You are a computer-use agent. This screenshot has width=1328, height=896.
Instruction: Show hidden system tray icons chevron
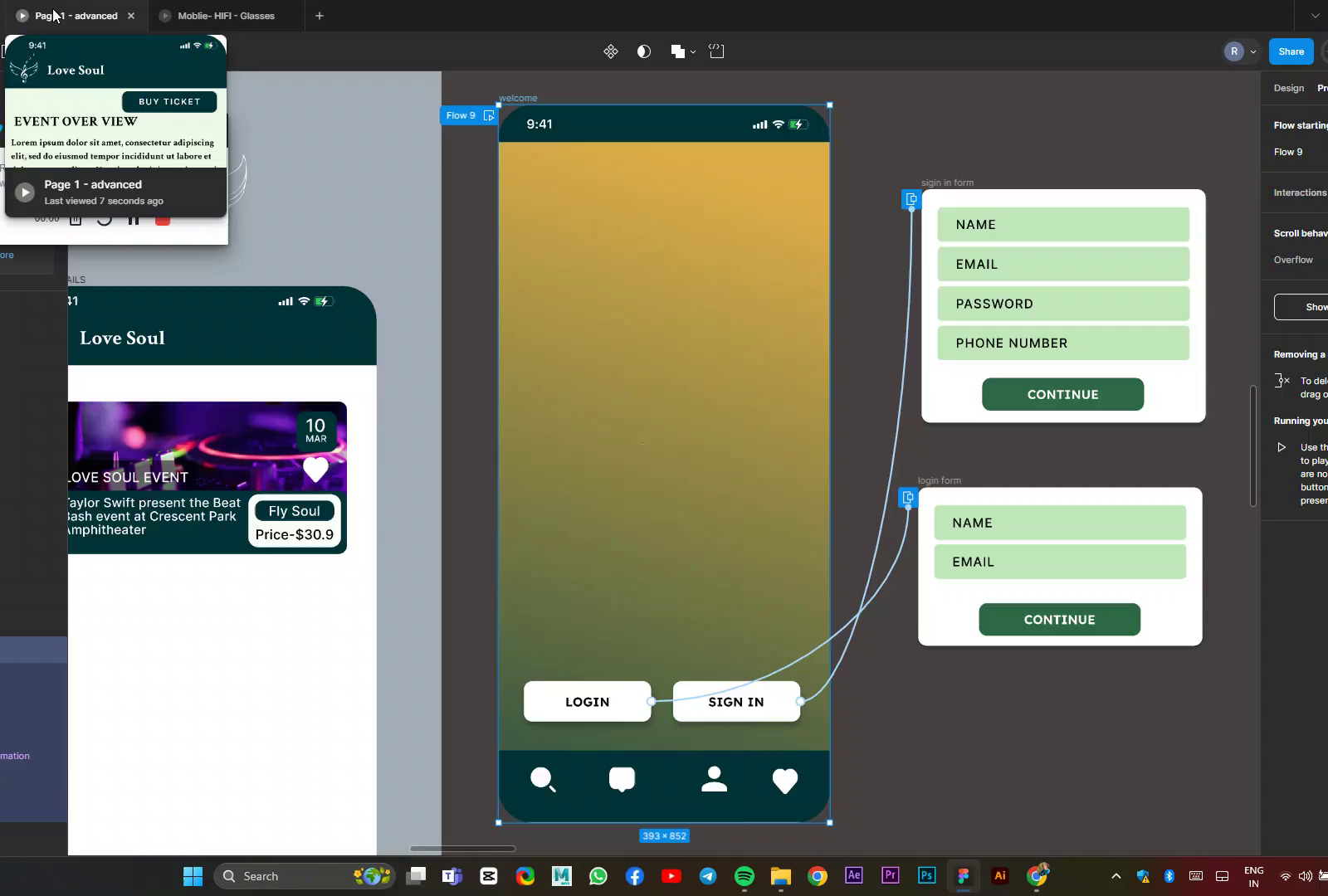click(1116, 876)
